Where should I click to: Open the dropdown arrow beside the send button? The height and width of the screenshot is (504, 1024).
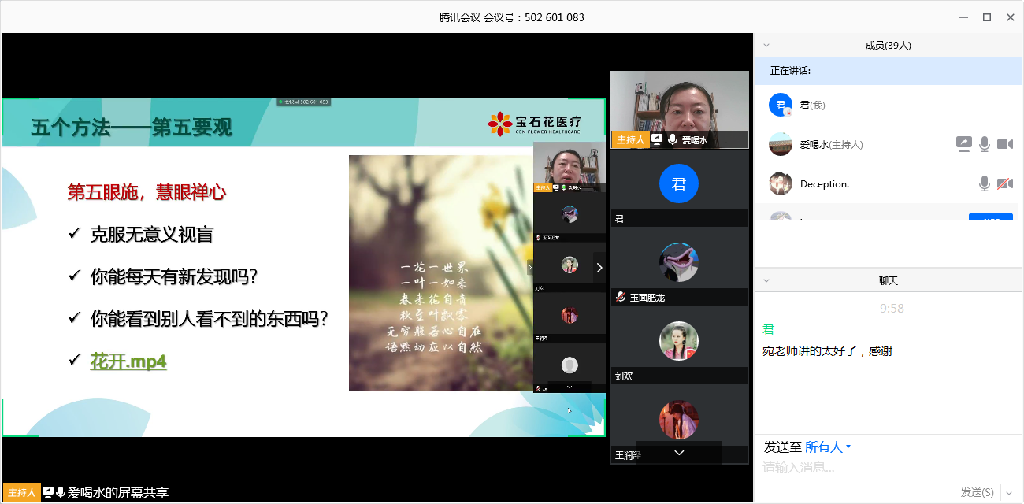(x=1007, y=492)
